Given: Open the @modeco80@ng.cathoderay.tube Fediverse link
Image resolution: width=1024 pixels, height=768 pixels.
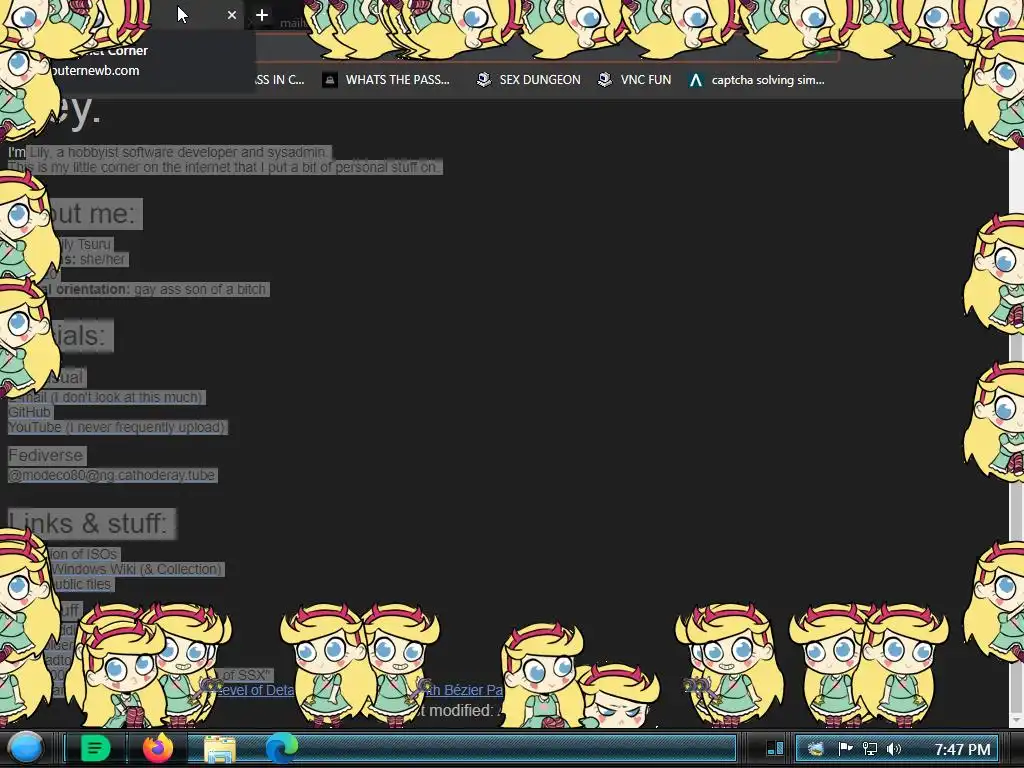Looking at the screenshot, I should tap(112, 475).
